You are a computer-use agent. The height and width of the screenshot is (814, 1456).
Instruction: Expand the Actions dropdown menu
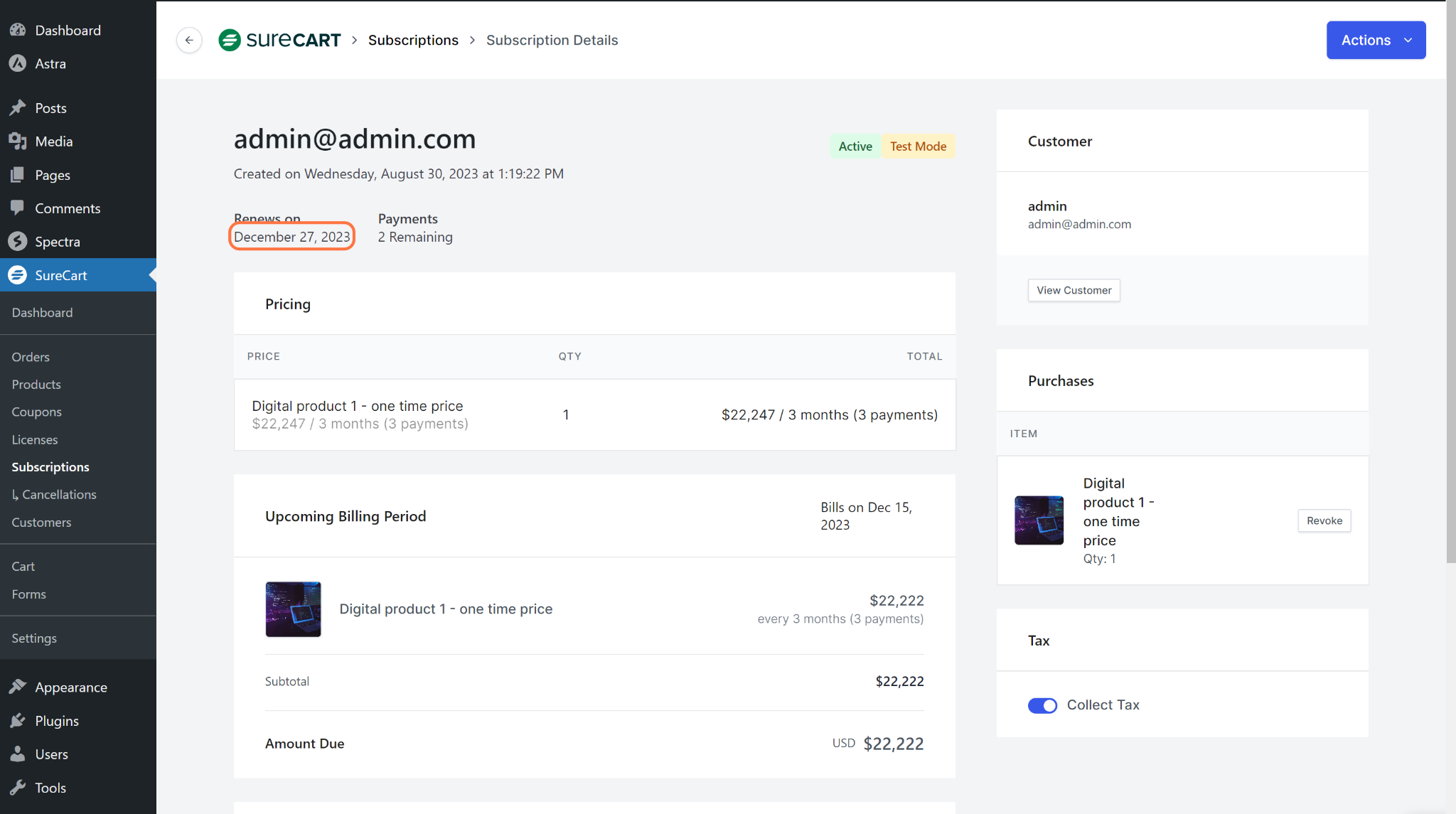pos(1376,40)
